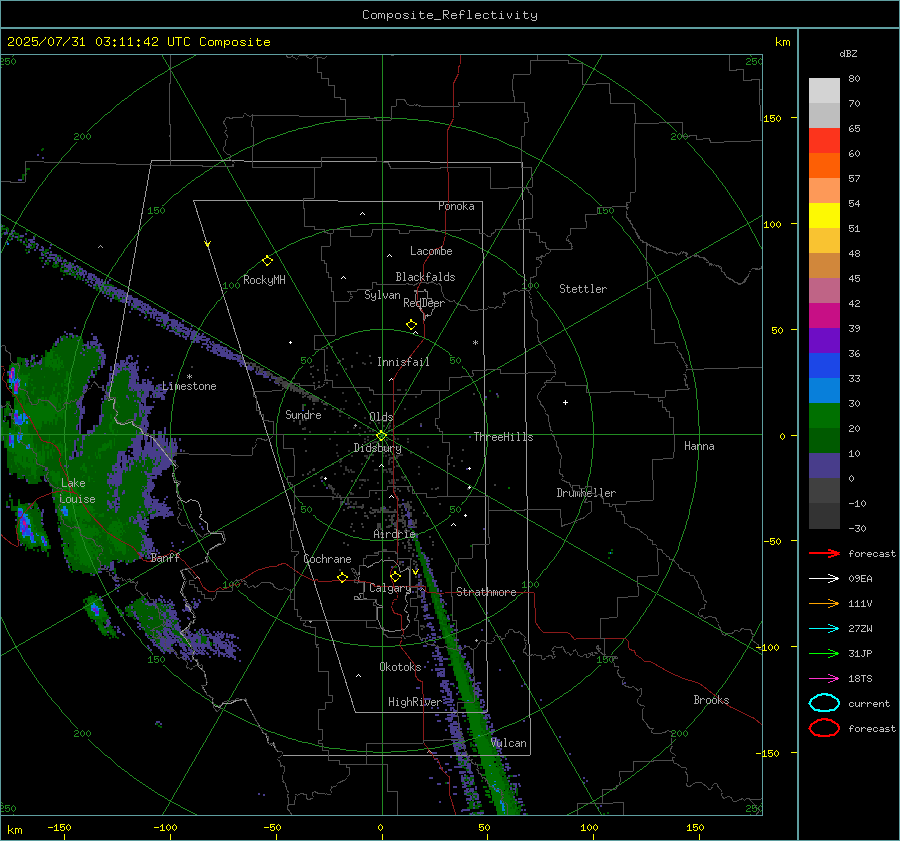Image resolution: width=900 pixels, height=841 pixels.
Task: Click the yellow 51 dBZ color swatch
Action: pyautogui.click(x=824, y=216)
